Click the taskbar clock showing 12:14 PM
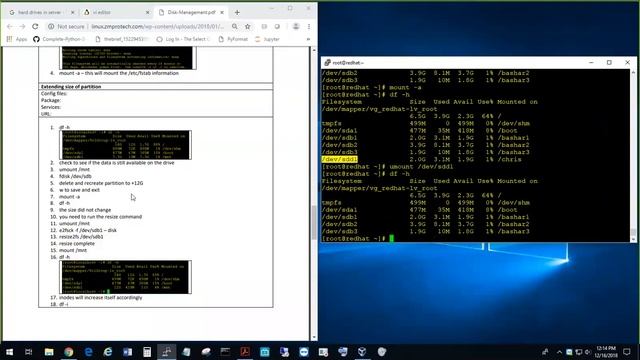 606,352
